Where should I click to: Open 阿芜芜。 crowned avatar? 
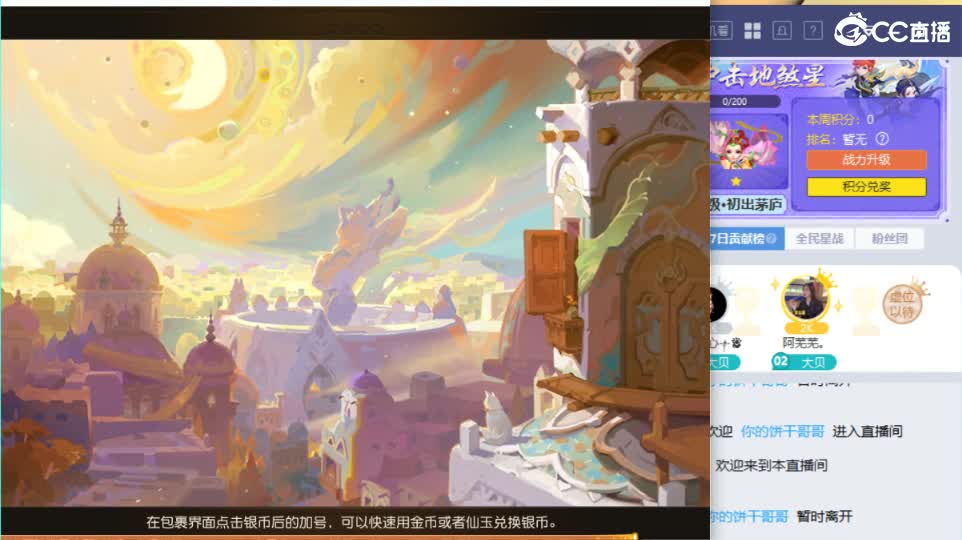(x=806, y=301)
